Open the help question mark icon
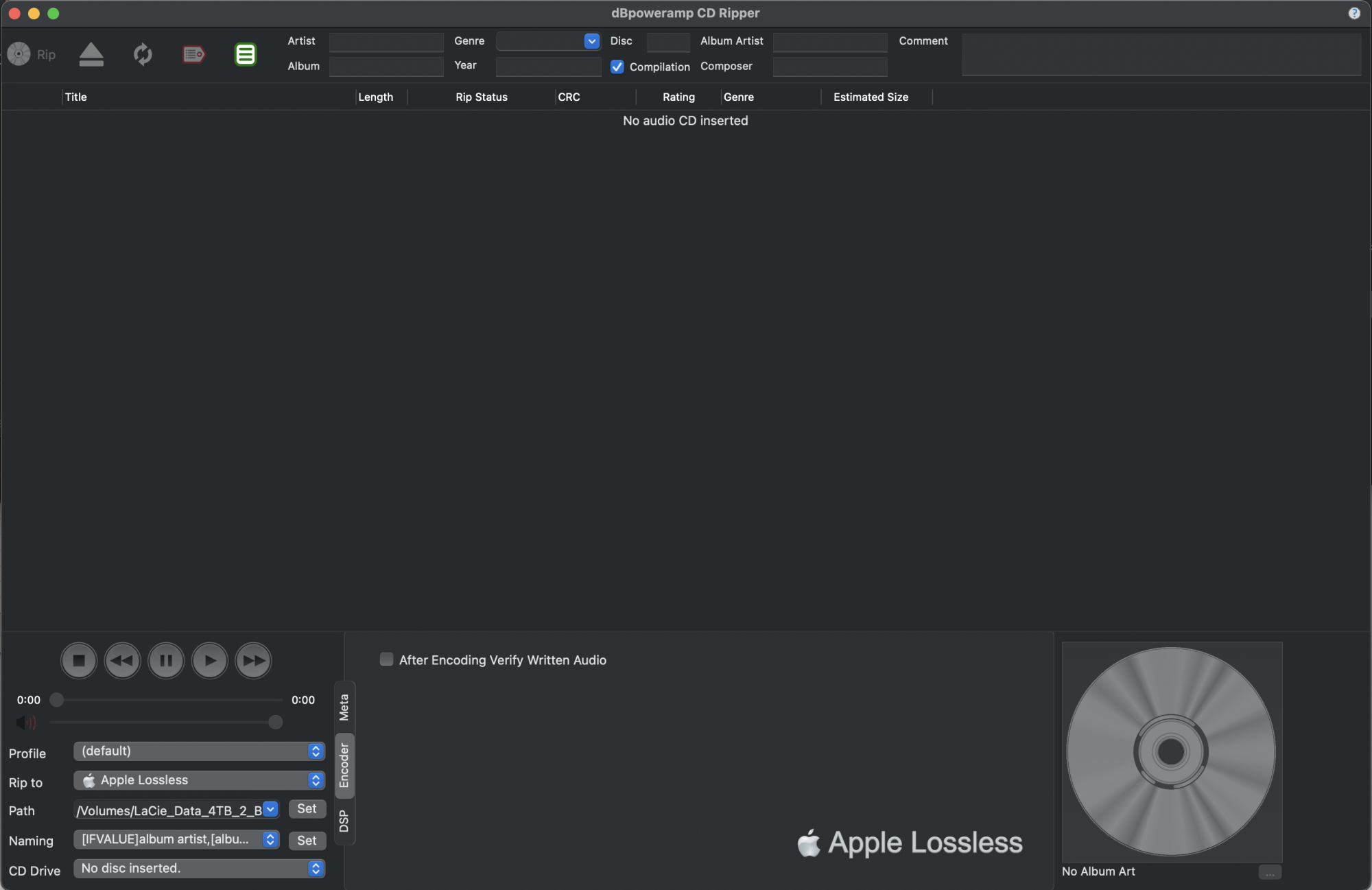The image size is (1372, 890). pos(1354,13)
